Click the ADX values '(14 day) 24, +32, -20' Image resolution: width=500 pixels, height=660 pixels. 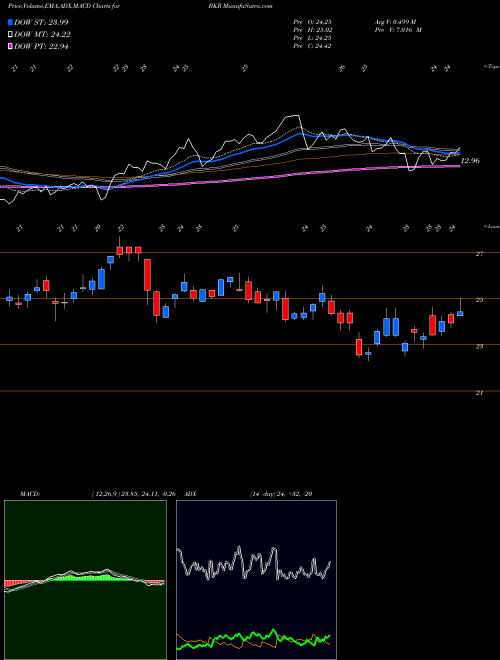pos(281,494)
